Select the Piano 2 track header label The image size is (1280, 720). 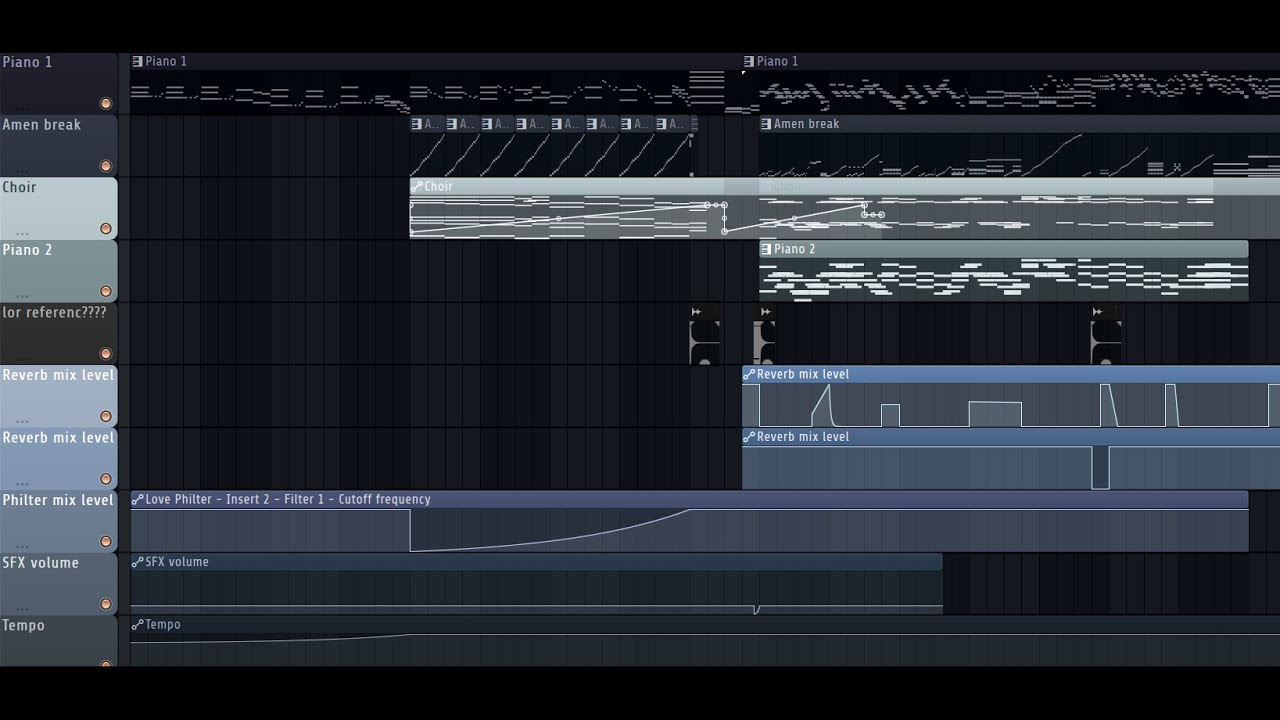coord(27,250)
